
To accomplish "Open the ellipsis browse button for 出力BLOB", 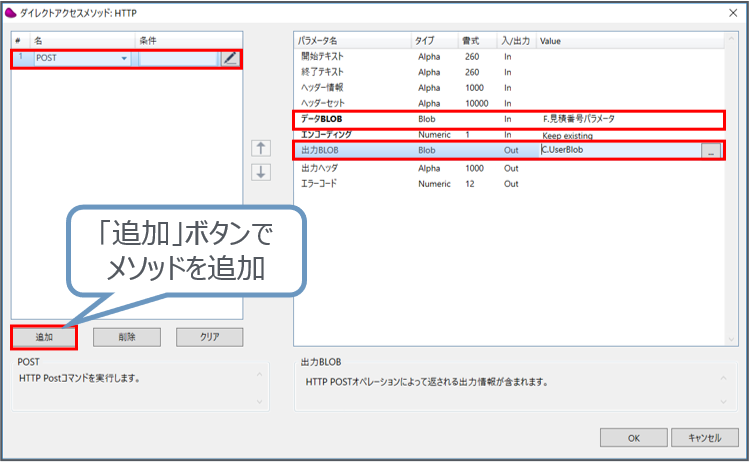I will pyautogui.click(x=710, y=151).
